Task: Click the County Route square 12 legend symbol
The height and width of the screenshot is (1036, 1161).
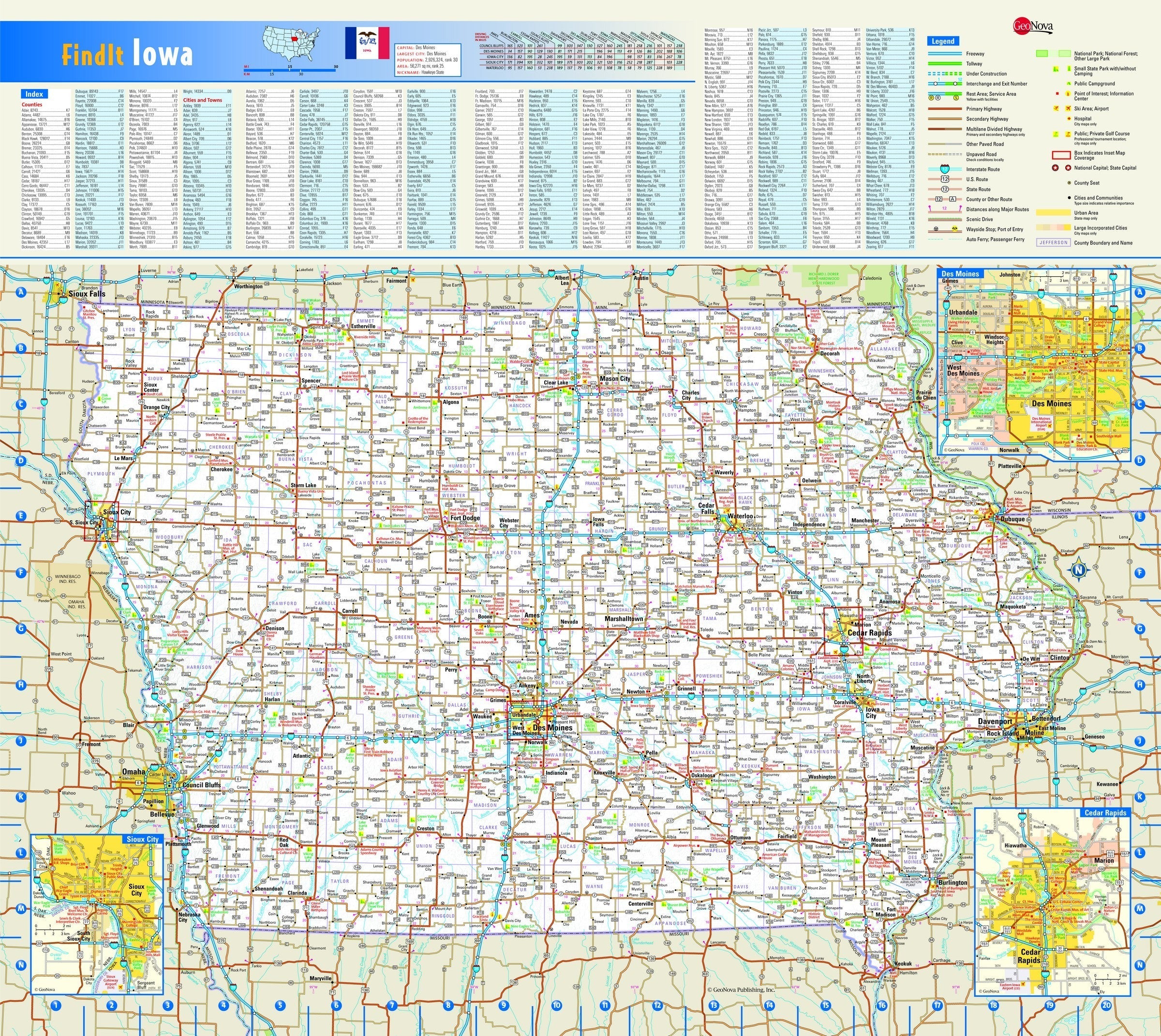Action: click(x=939, y=199)
